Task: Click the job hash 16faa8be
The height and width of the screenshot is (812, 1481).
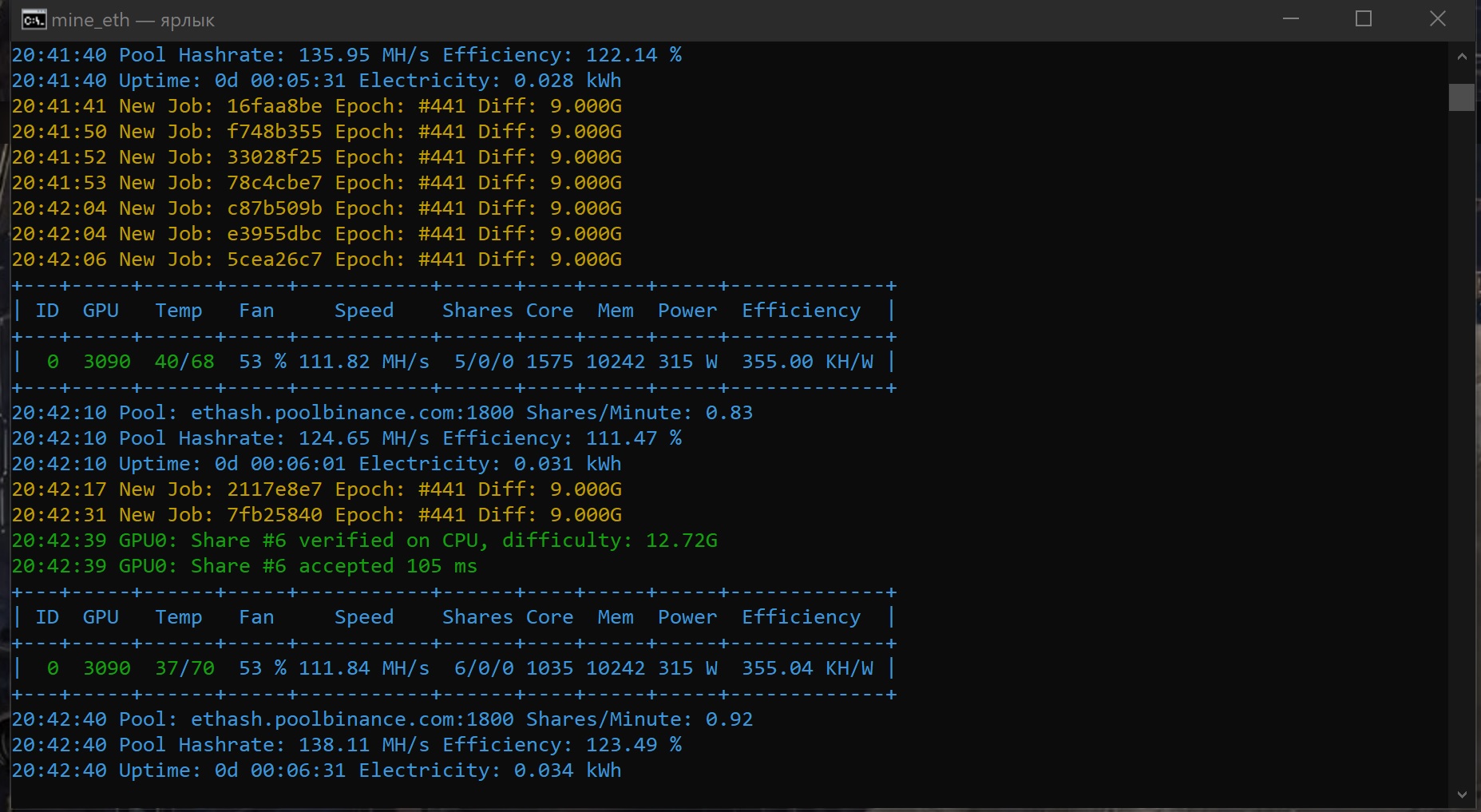Action: point(274,106)
